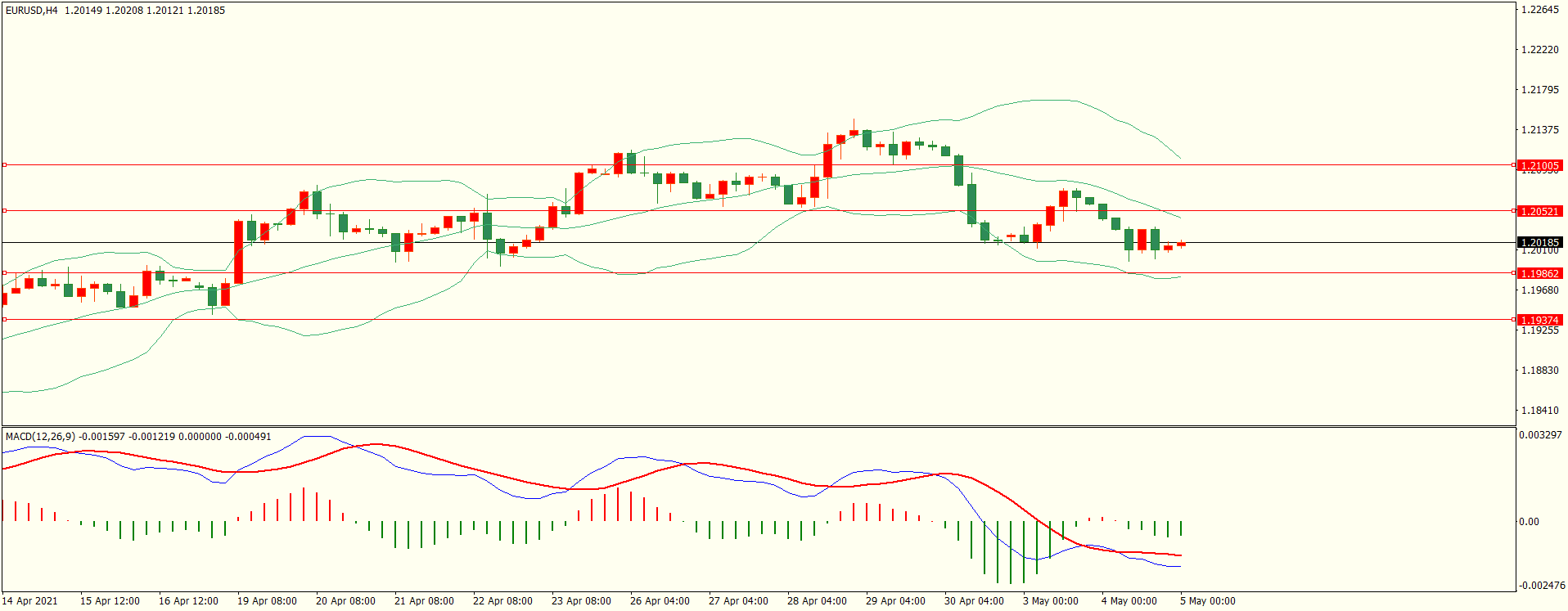Image resolution: width=1568 pixels, height=611 pixels.
Task: Click the 14 Apr 2021 date on time axis
Action: (x=30, y=601)
